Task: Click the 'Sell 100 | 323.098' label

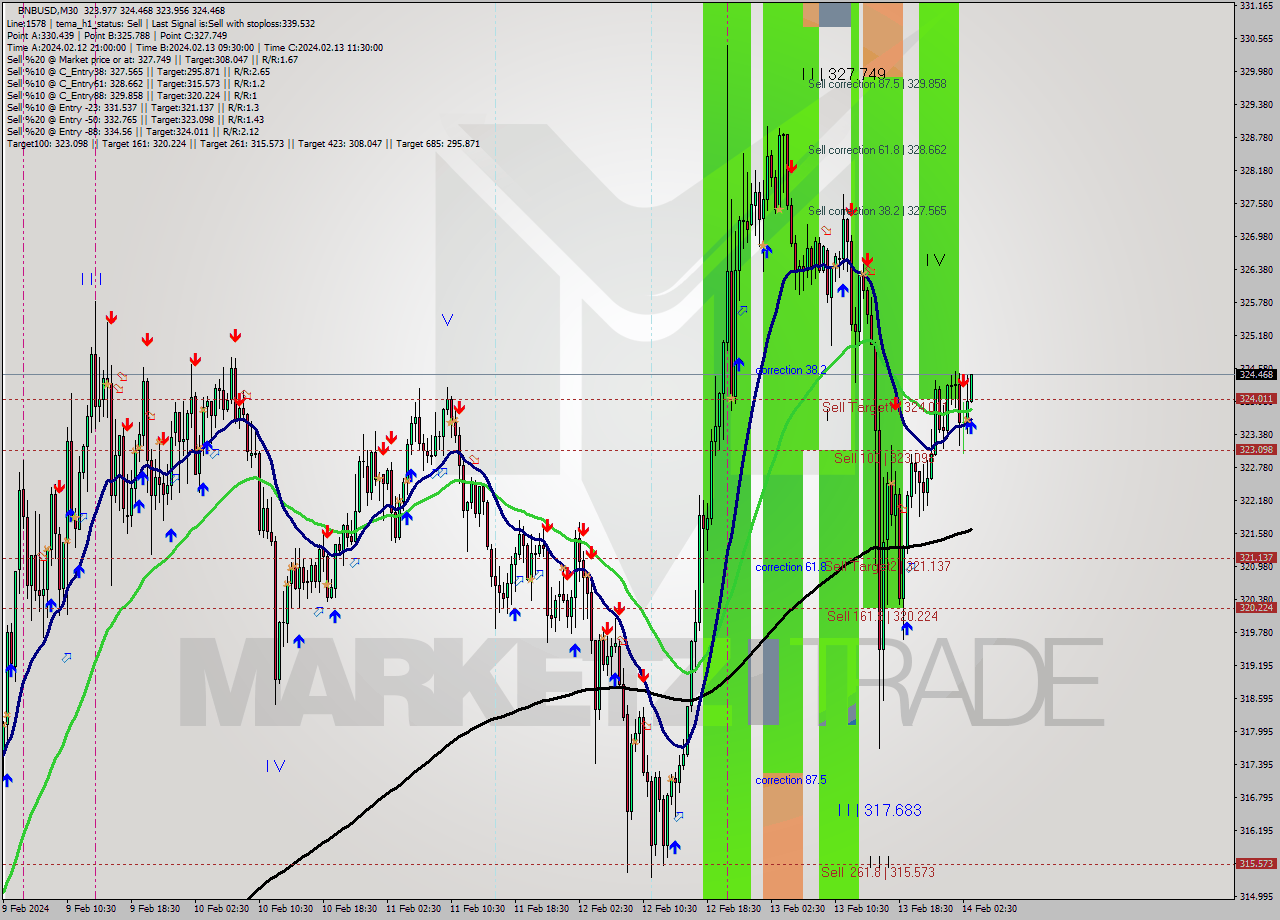Action: pos(885,458)
